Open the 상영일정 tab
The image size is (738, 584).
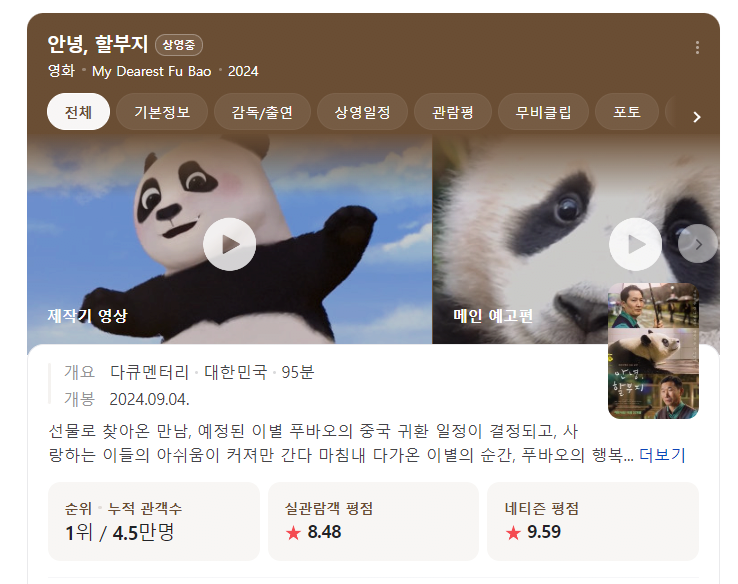click(362, 112)
